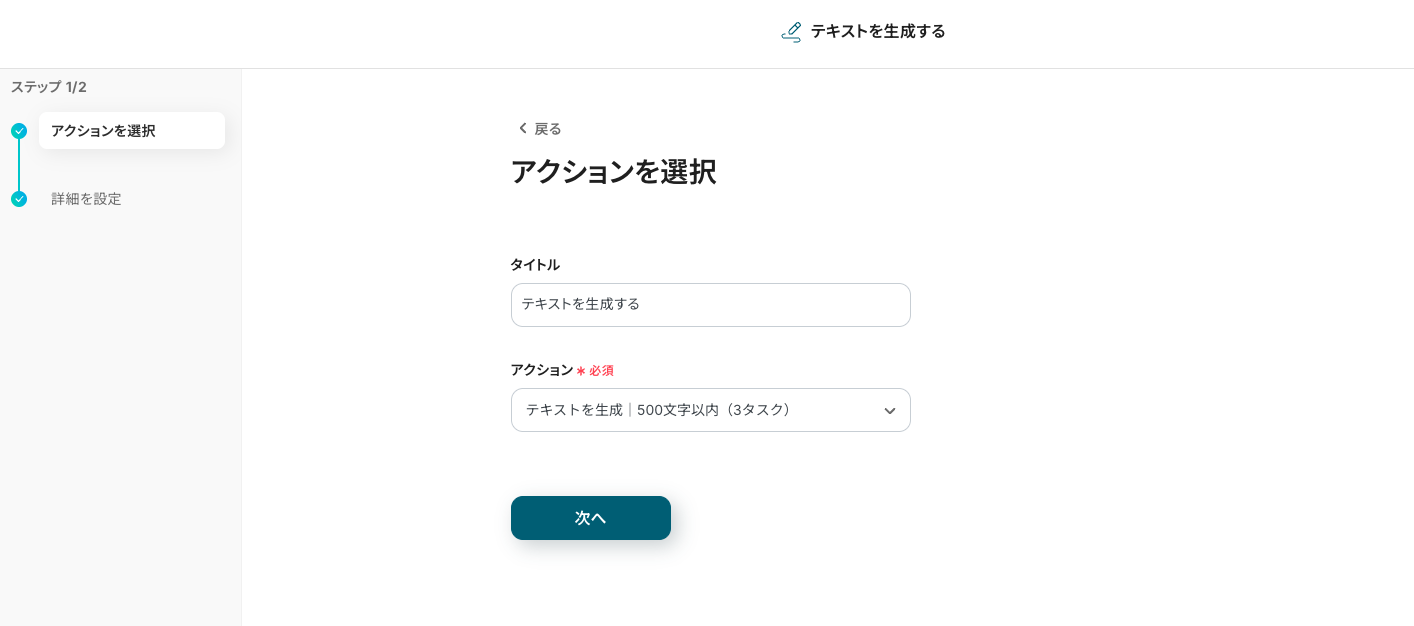Click the connector line between the steps

coord(19,165)
